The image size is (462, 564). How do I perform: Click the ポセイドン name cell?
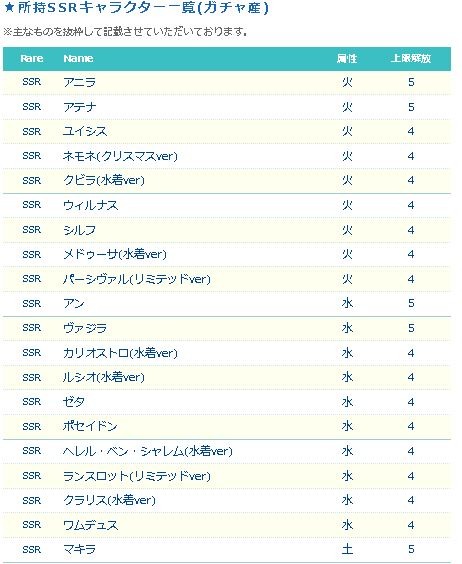click(x=90, y=427)
